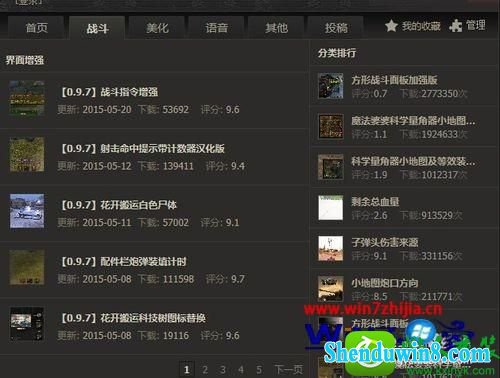Image resolution: width=500 pixels, height=378 pixels.
Task: Open the 美化 tab
Action: tap(157, 27)
